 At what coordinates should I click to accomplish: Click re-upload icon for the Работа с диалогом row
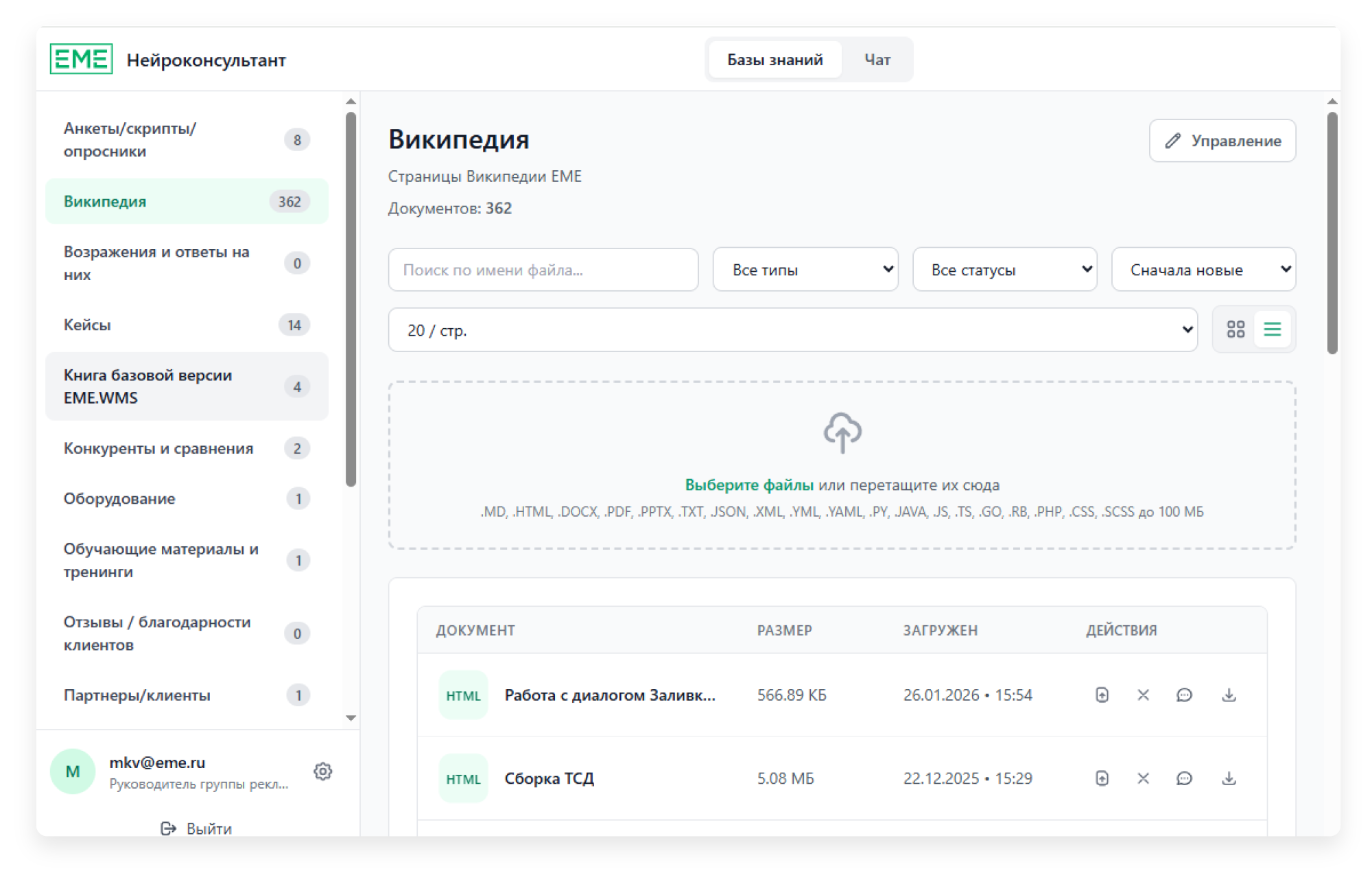(1102, 695)
